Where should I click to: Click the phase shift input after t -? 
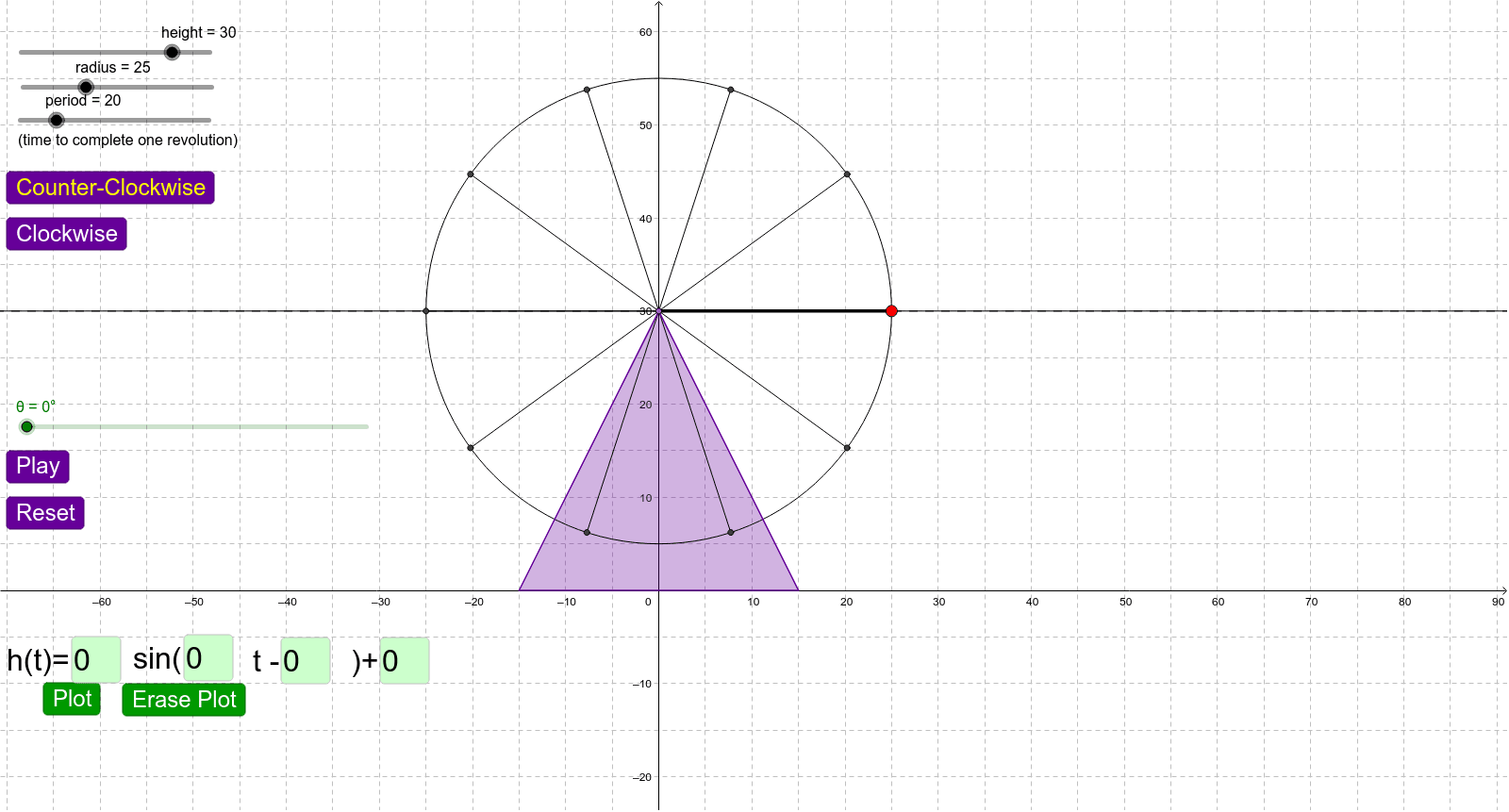(306, 660)
